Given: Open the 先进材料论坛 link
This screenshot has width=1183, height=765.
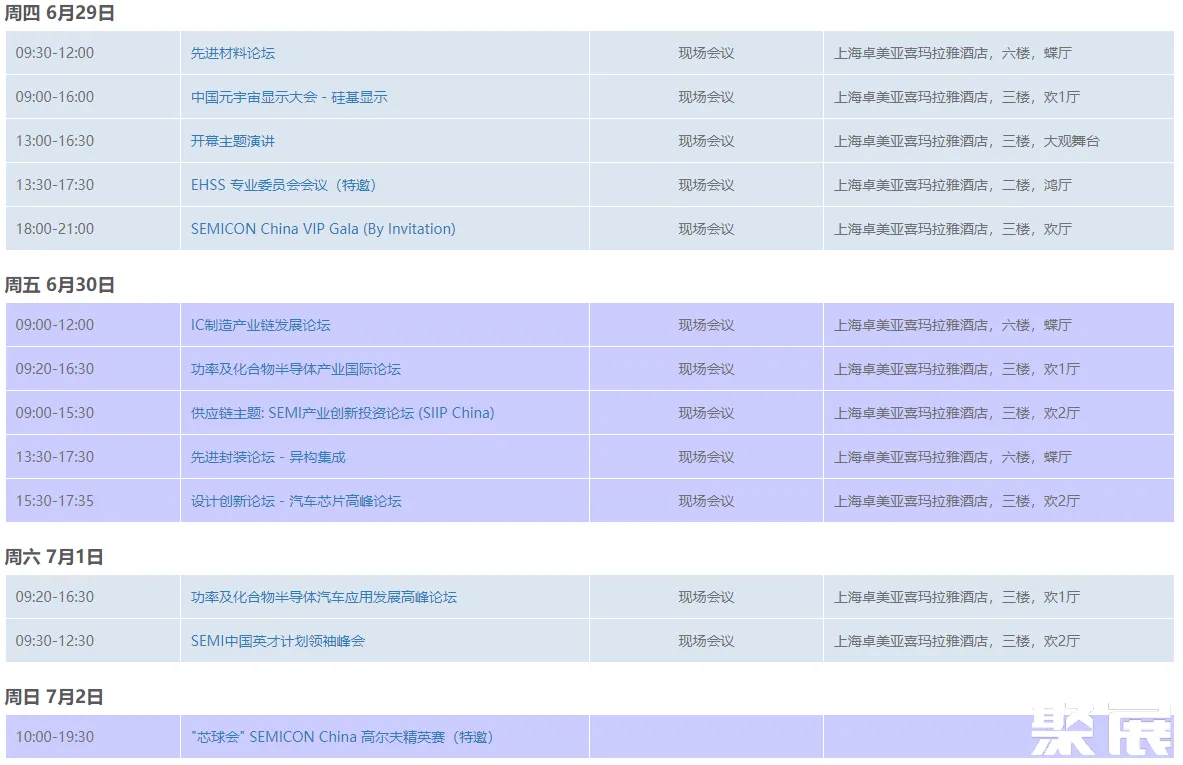Looking at the screenshot, I should point(232,53).
